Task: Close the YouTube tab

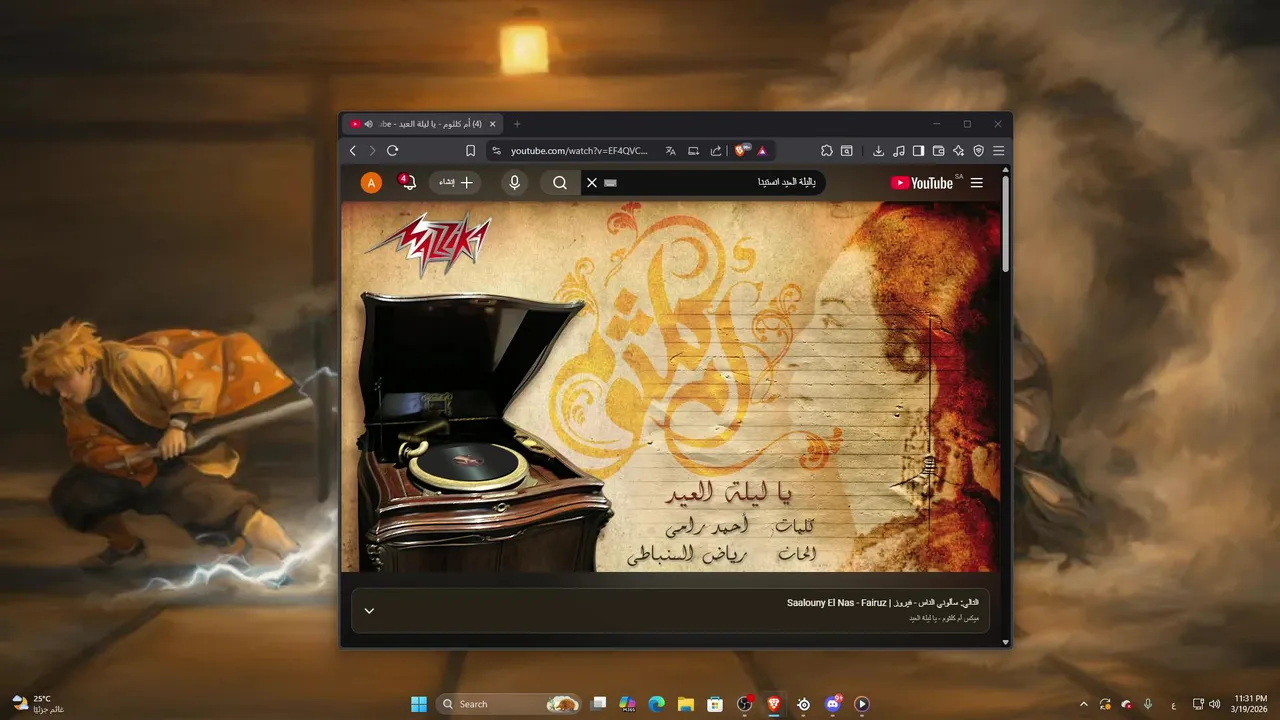Action: click(x=492, y=124)
